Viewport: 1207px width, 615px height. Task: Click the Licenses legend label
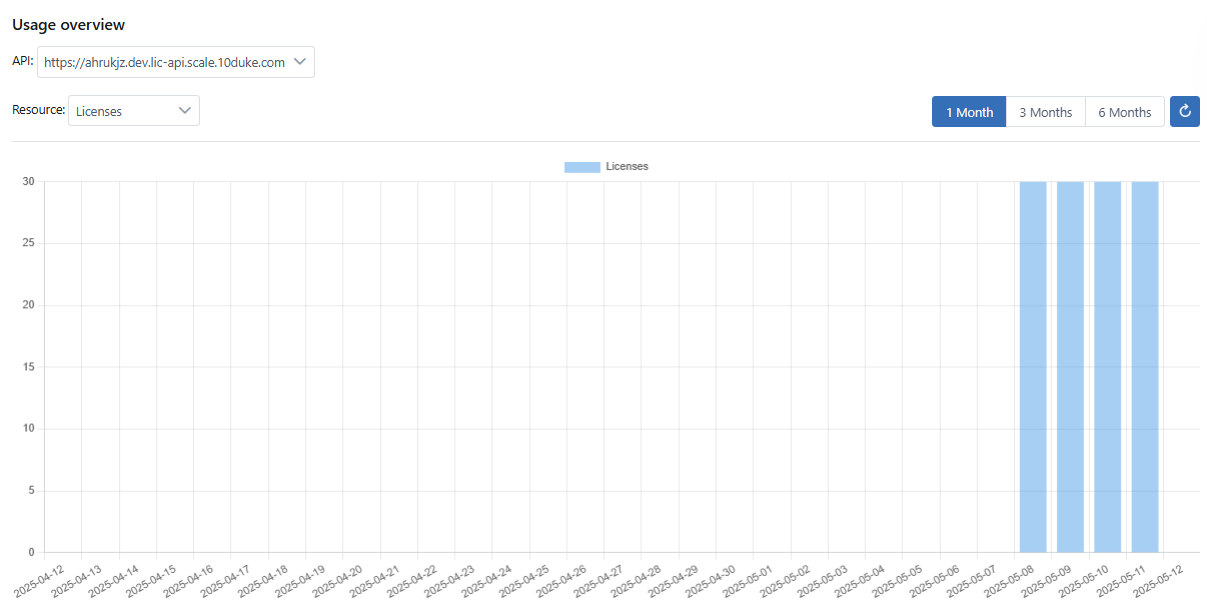point(627,167)
